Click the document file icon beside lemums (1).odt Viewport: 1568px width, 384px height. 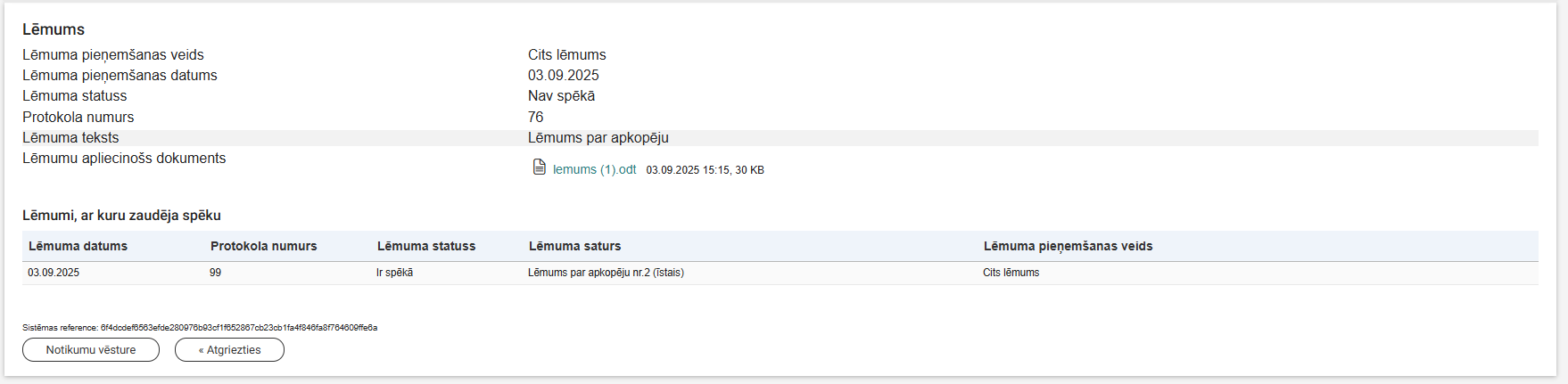(539, 167)
